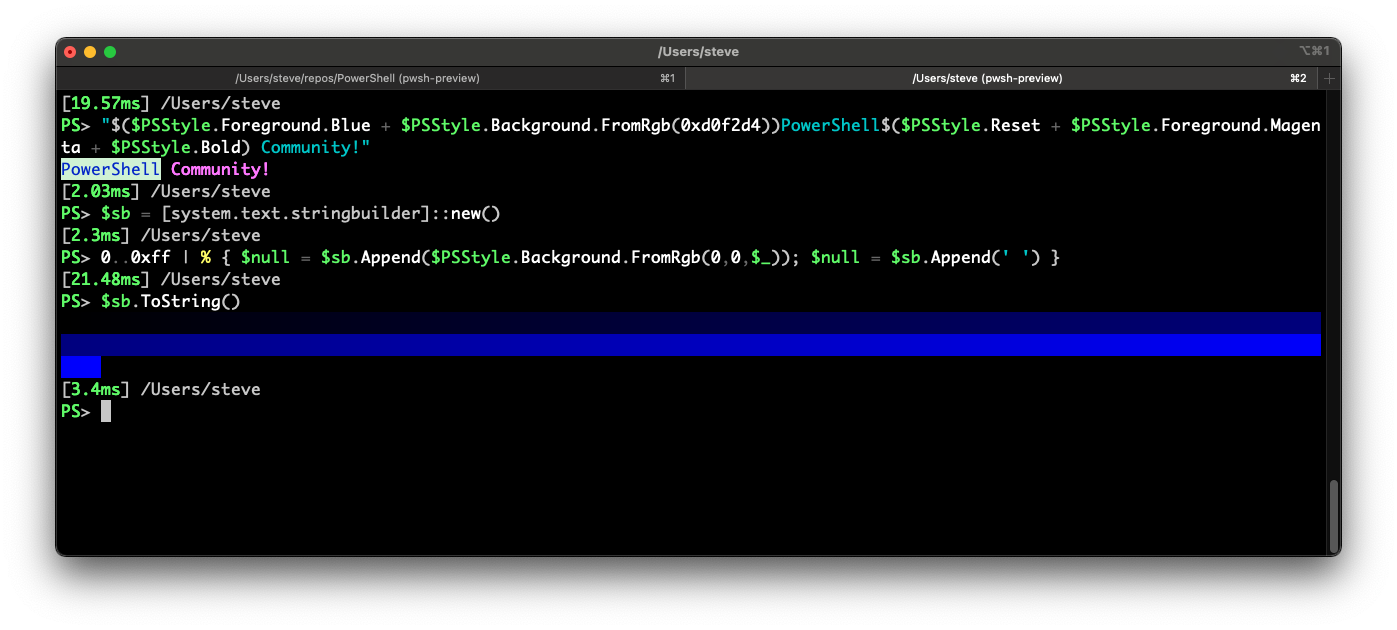This screenshot has height=630, width=1397.
Task: Close the terminal window with the red button
Action: (70, 52)
